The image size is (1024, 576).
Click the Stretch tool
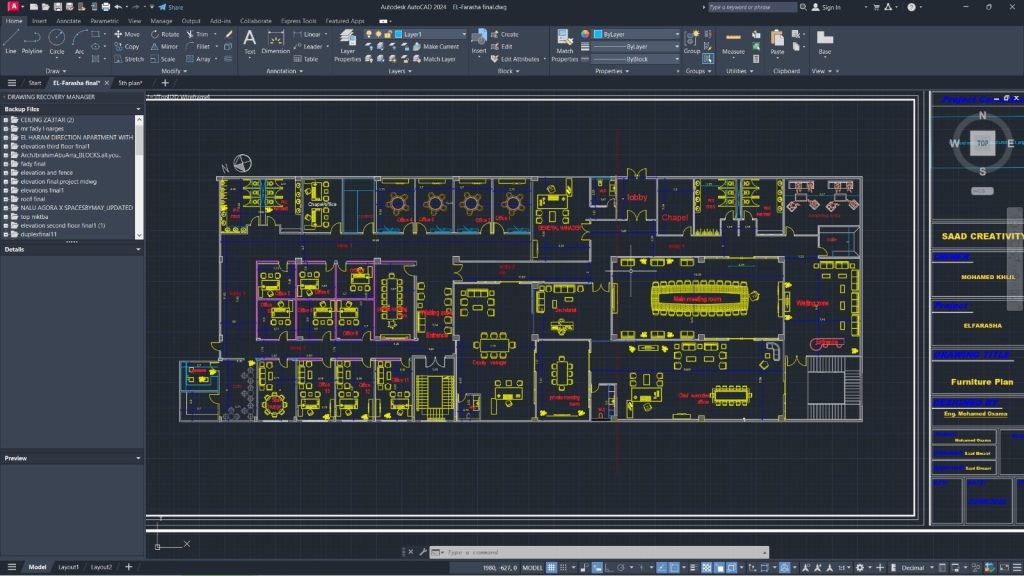(129, 59)
